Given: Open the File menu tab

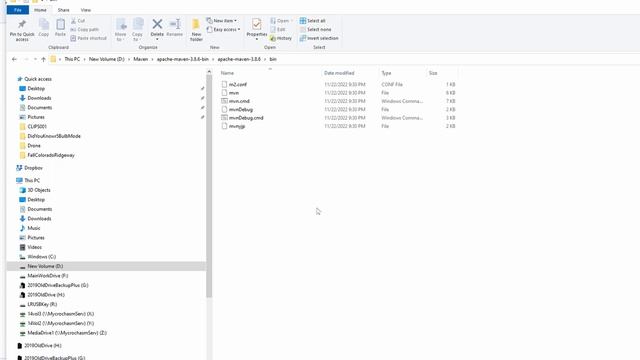Looking at the screenshot, I should (18, 10).
